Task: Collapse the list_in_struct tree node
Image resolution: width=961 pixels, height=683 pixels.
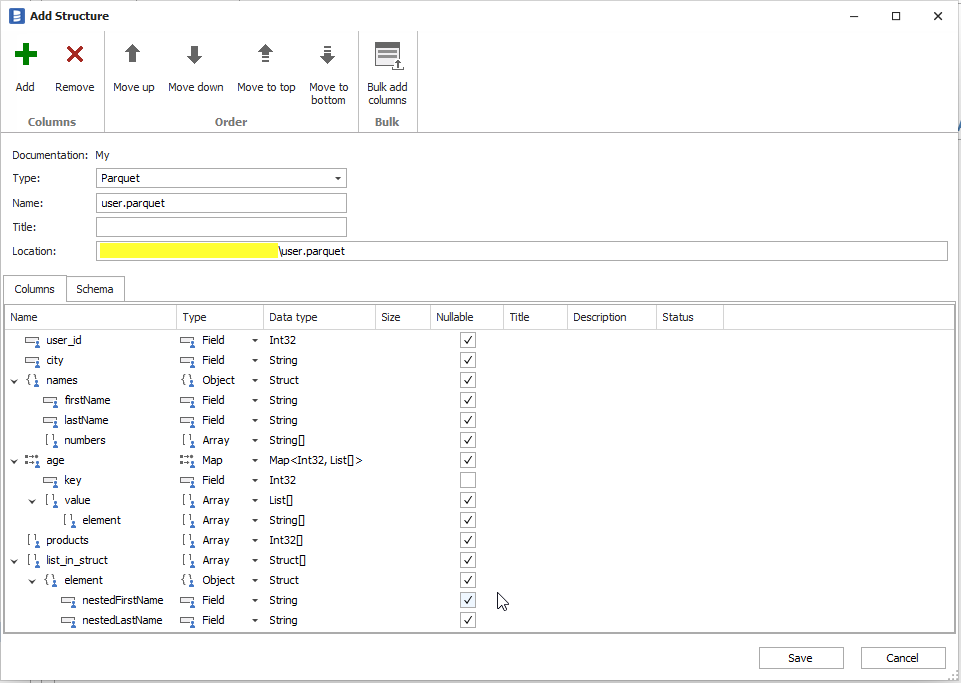Action: click(14, 560)
